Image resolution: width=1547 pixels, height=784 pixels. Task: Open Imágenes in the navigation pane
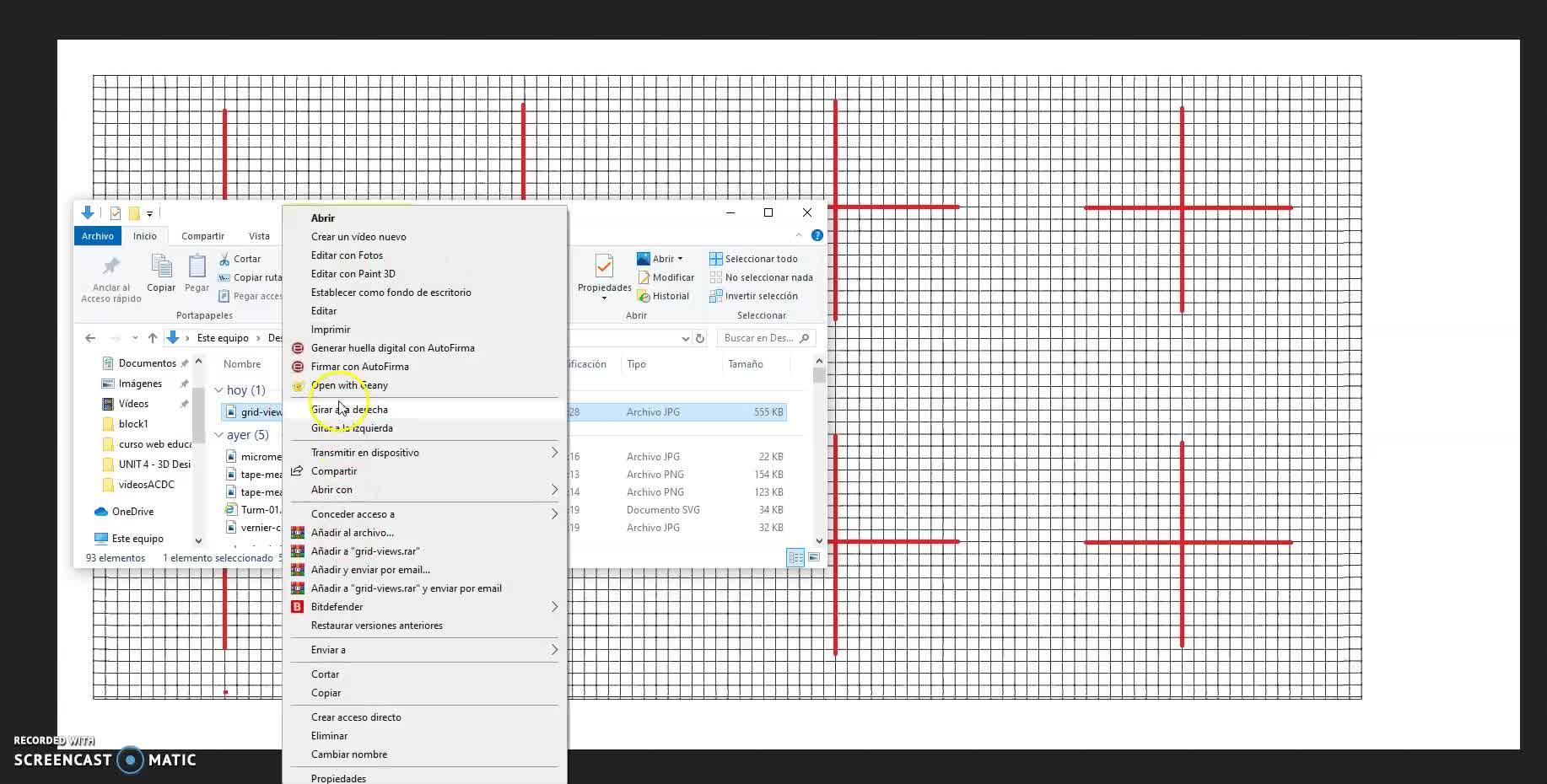[x=140, y=384]
